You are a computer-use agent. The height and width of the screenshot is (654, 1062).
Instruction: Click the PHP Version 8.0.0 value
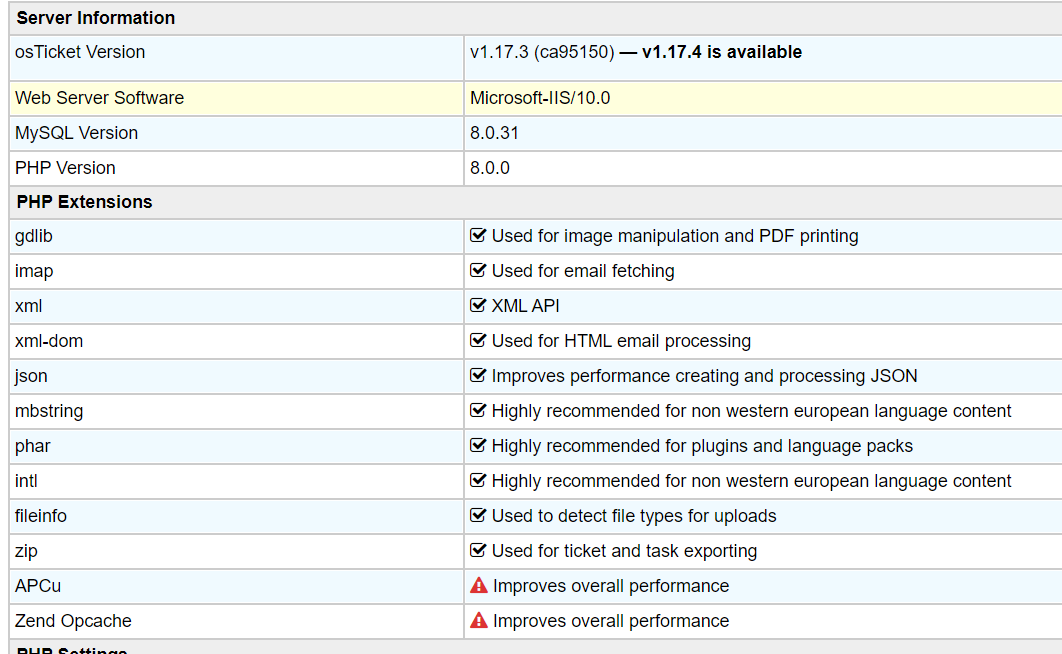[490, 168]
